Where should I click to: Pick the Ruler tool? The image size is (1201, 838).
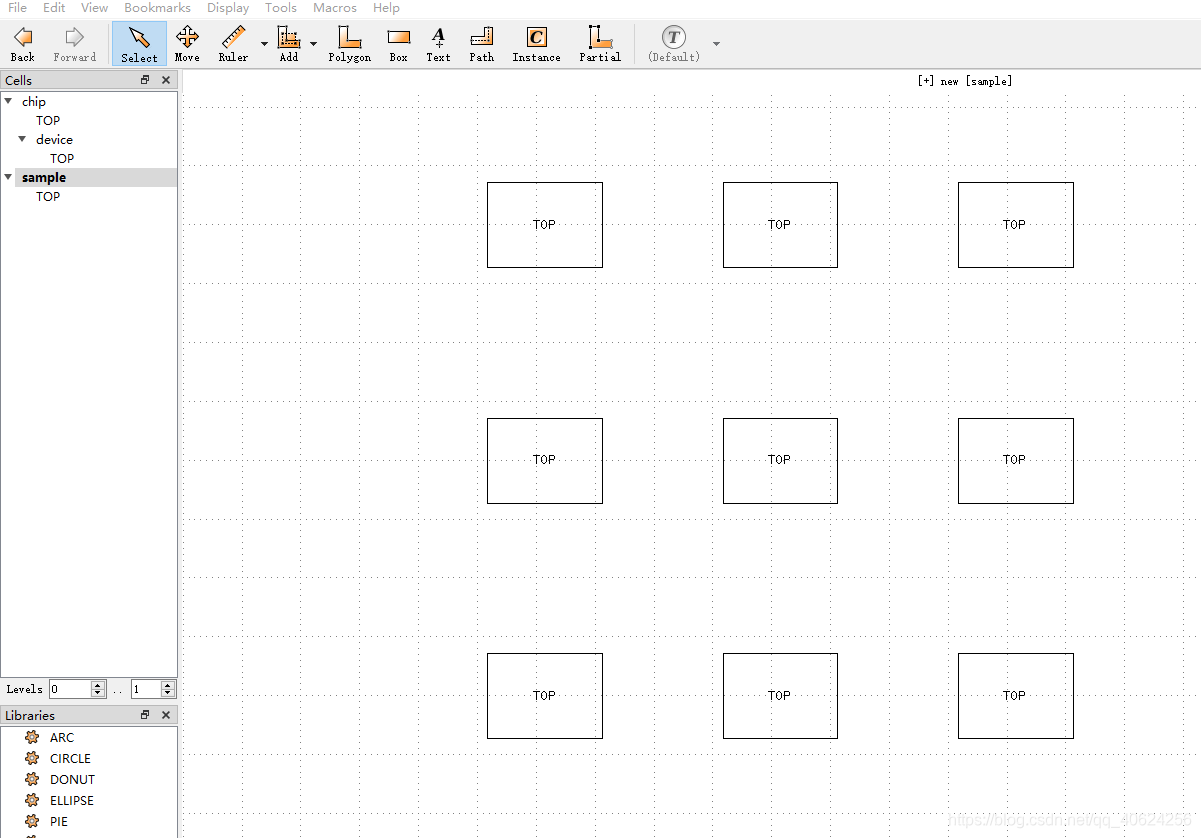234,43
